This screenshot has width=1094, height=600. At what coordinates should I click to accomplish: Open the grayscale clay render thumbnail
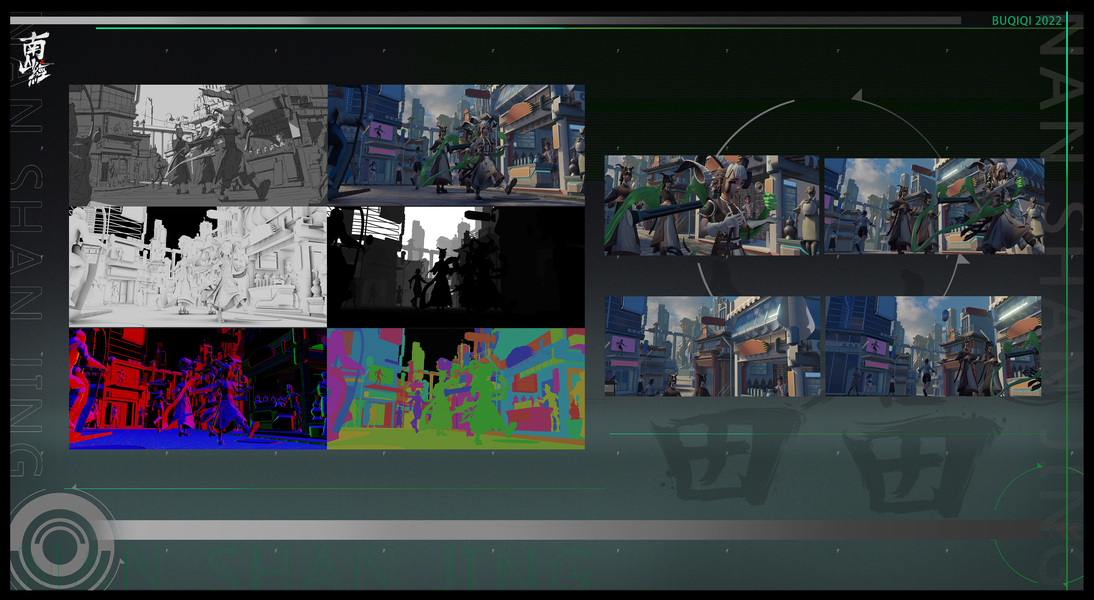198,145
